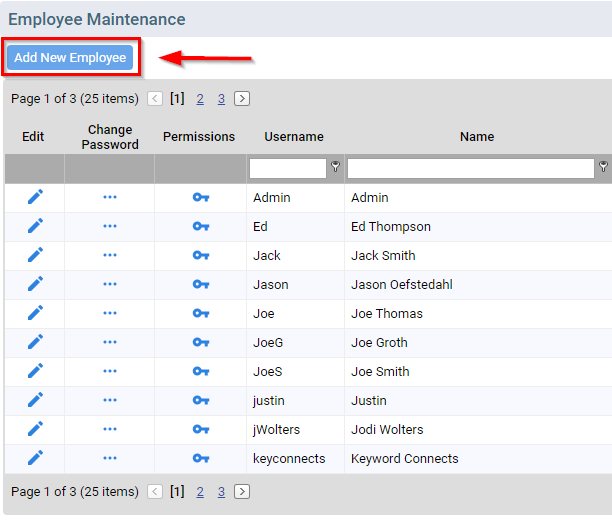Screen dimensions: 612x530
Task: Select the name text 'Ed Thompson'
Action: [391, 227]
